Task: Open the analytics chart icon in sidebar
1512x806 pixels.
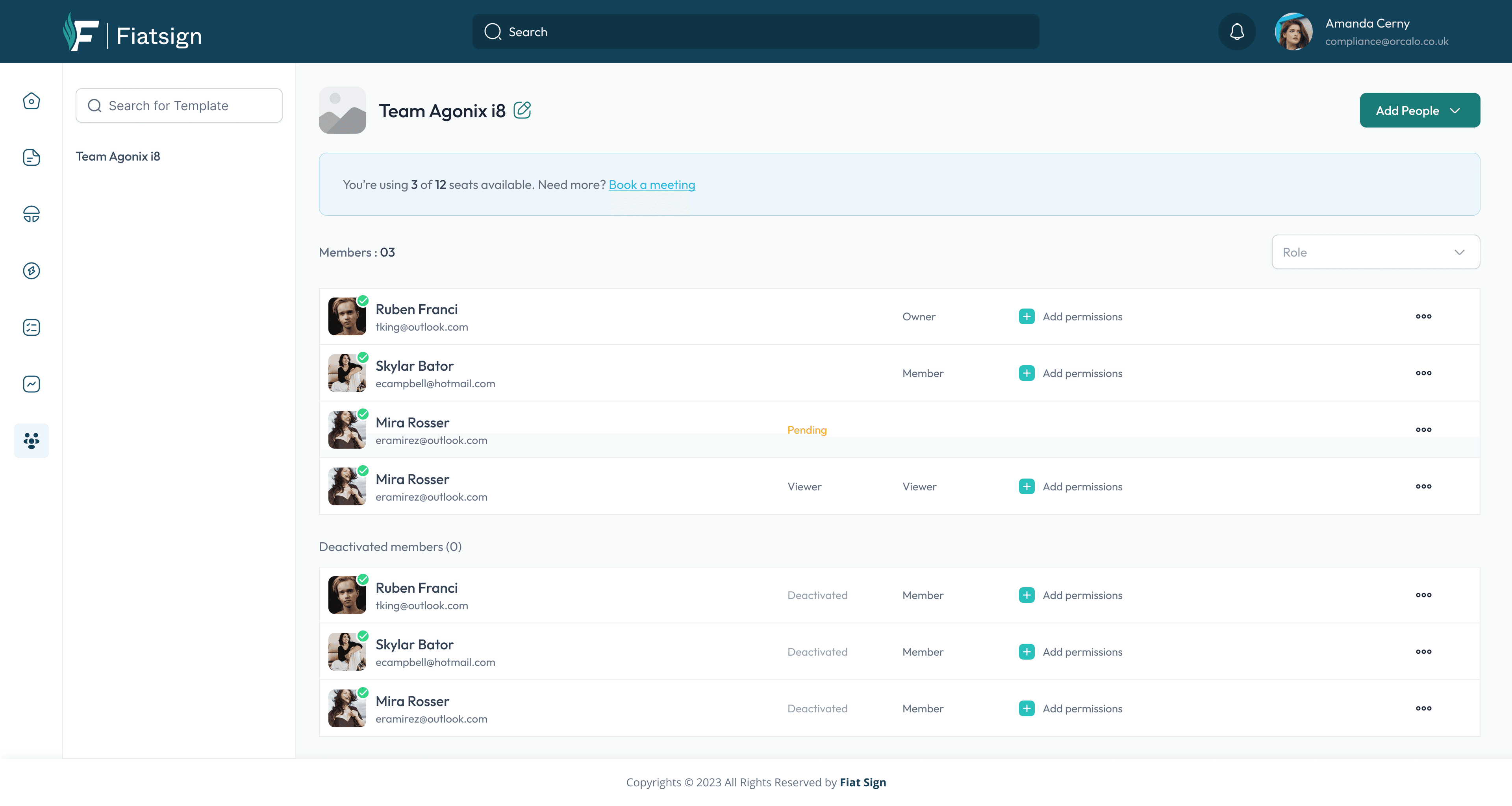Action: click(x=31, y=384)
